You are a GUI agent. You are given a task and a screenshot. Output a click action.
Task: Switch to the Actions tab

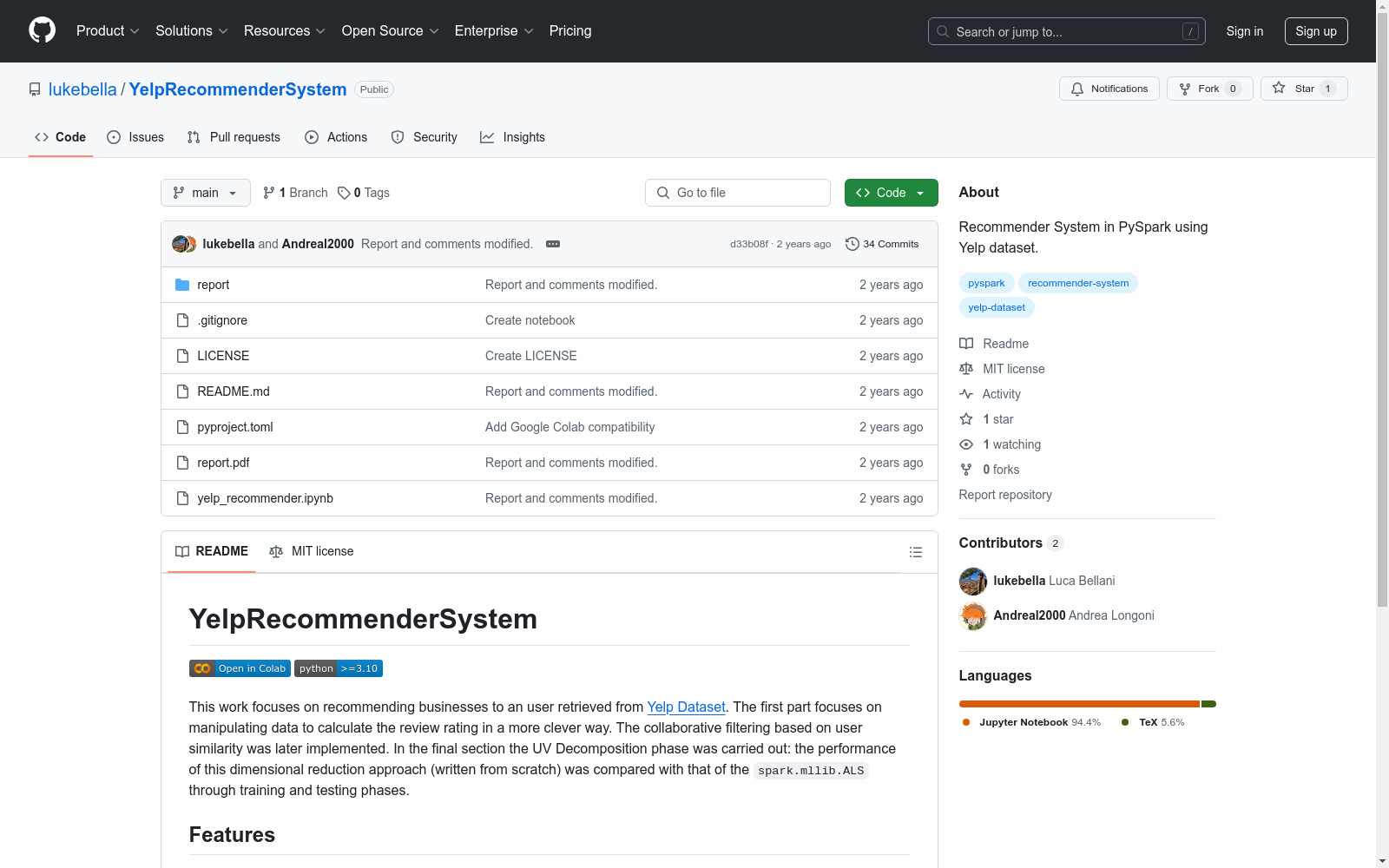click(x=336, y=137)
